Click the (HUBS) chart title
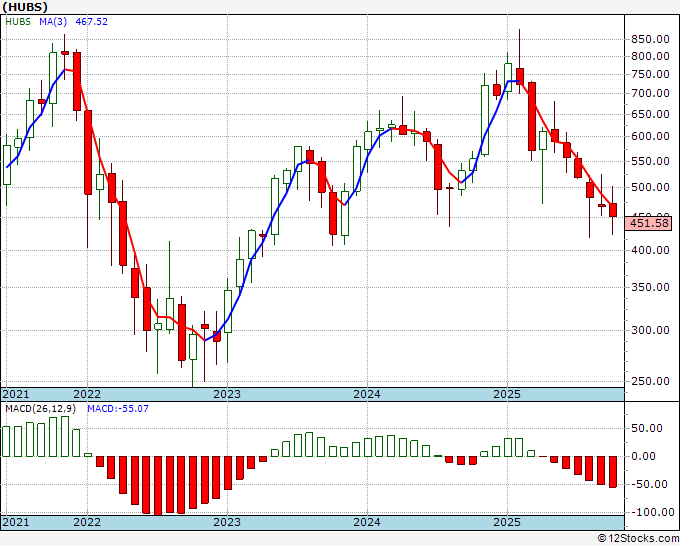The width and height of the screenshot is (680, 546). (25, 7)
